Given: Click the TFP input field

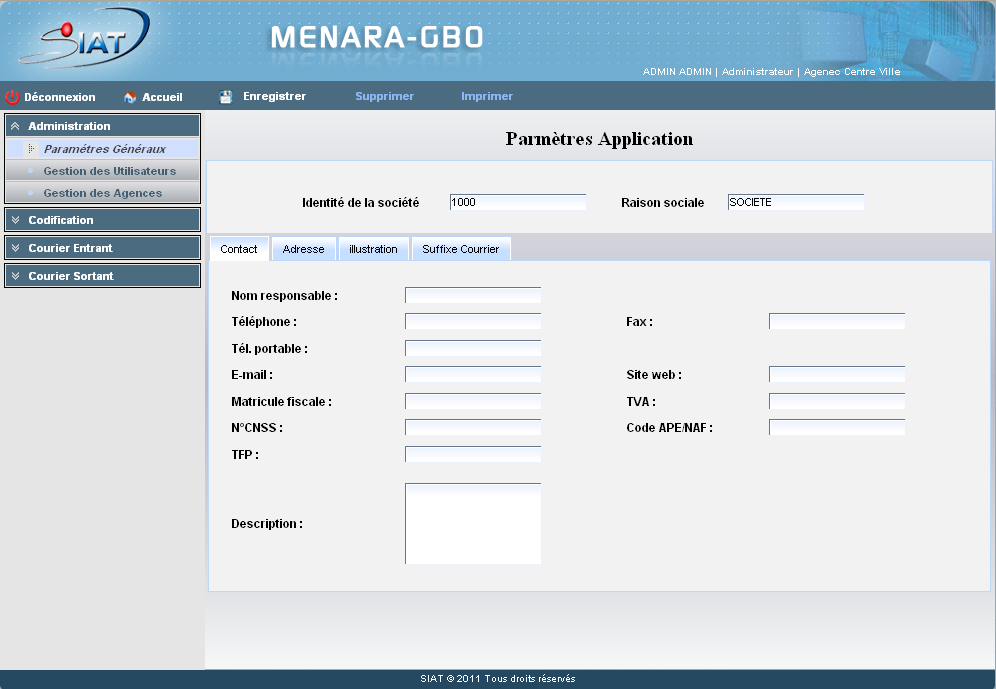Looking at the screenshot, I should coord(473,454).
